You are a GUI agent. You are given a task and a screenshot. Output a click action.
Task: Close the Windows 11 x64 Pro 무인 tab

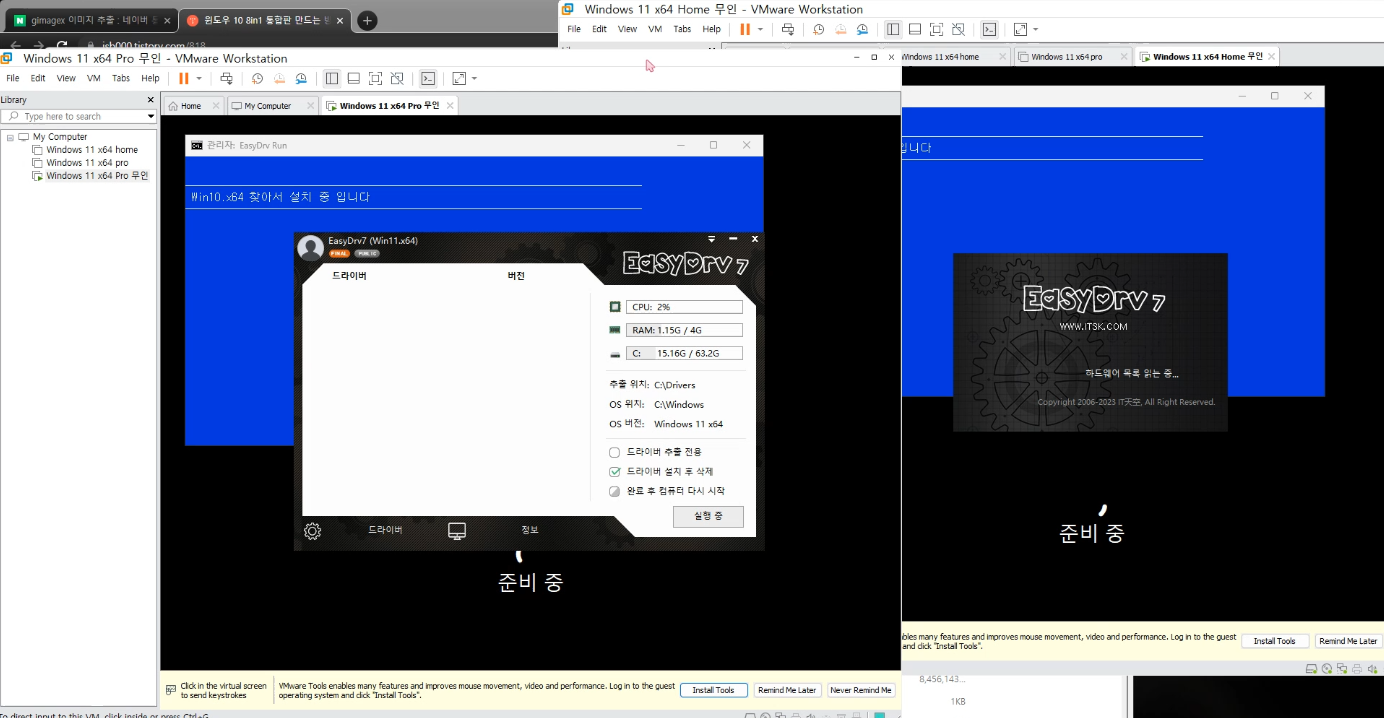coord(450,106)
